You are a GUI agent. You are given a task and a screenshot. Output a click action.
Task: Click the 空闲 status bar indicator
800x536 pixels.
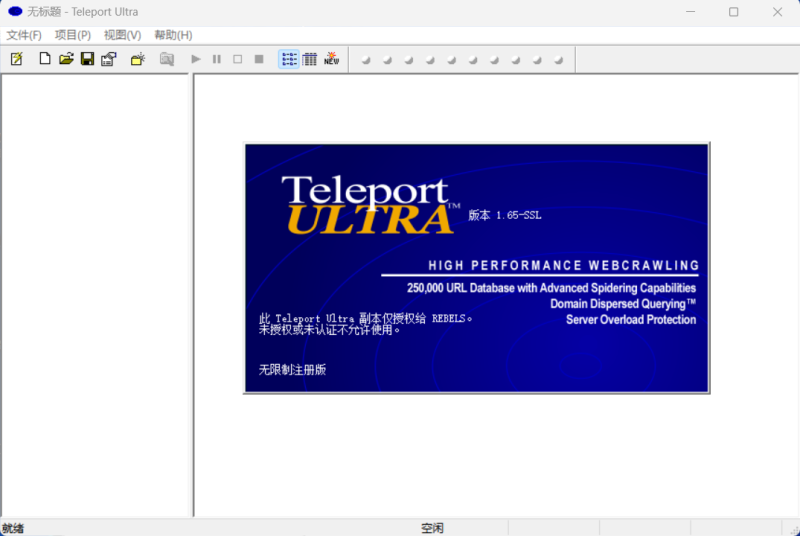pos(432,528)
